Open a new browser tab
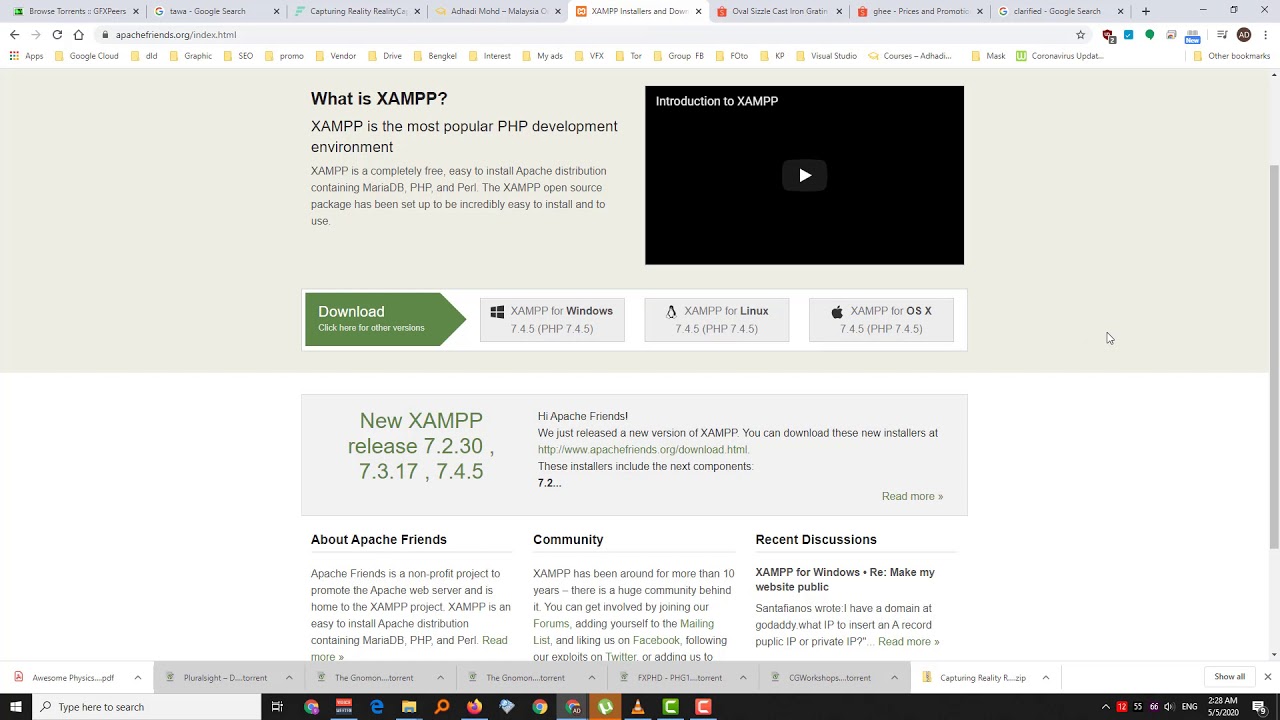 tap(1146, 11)
